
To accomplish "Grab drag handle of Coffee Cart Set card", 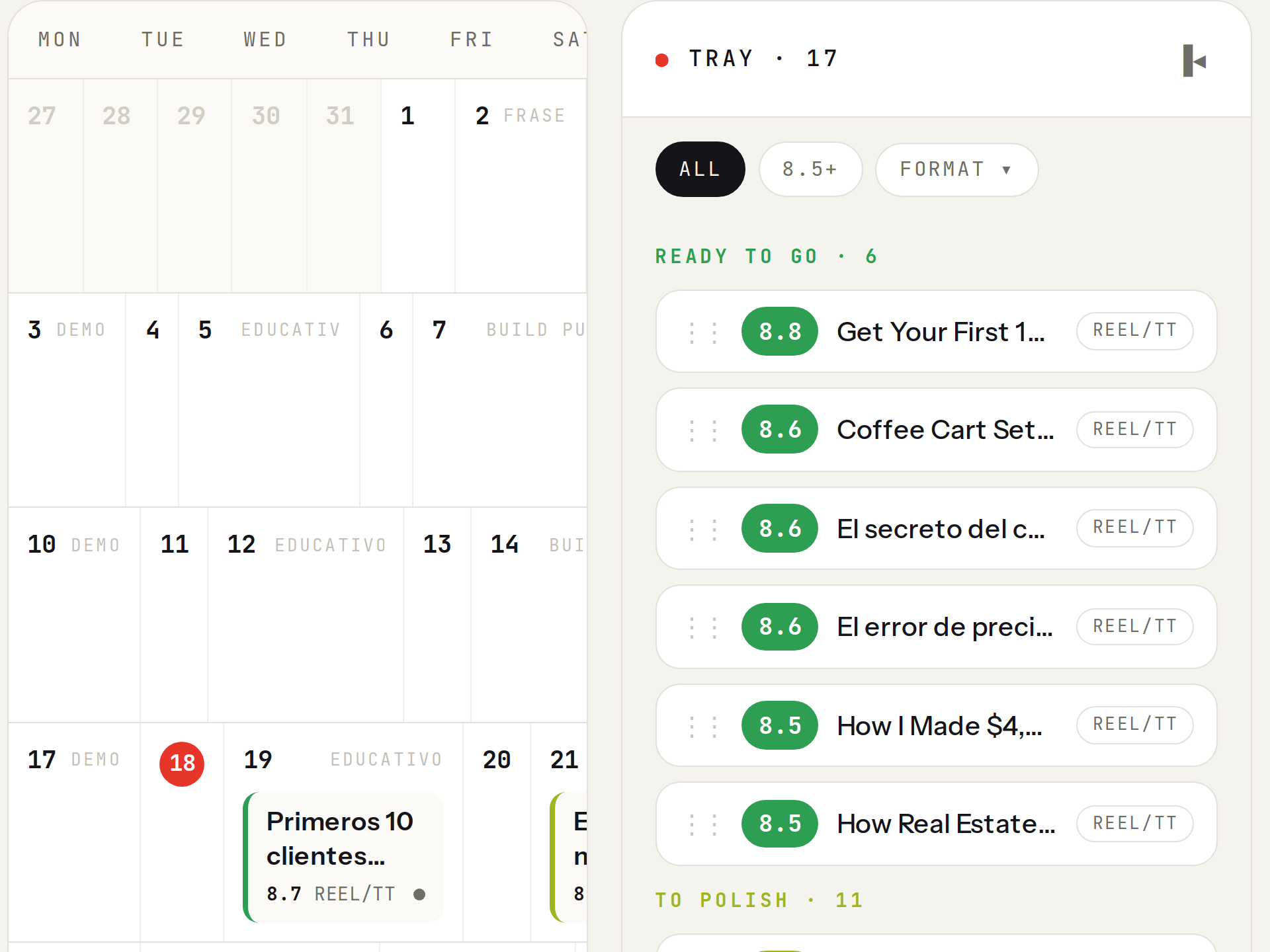I will 703,430.
